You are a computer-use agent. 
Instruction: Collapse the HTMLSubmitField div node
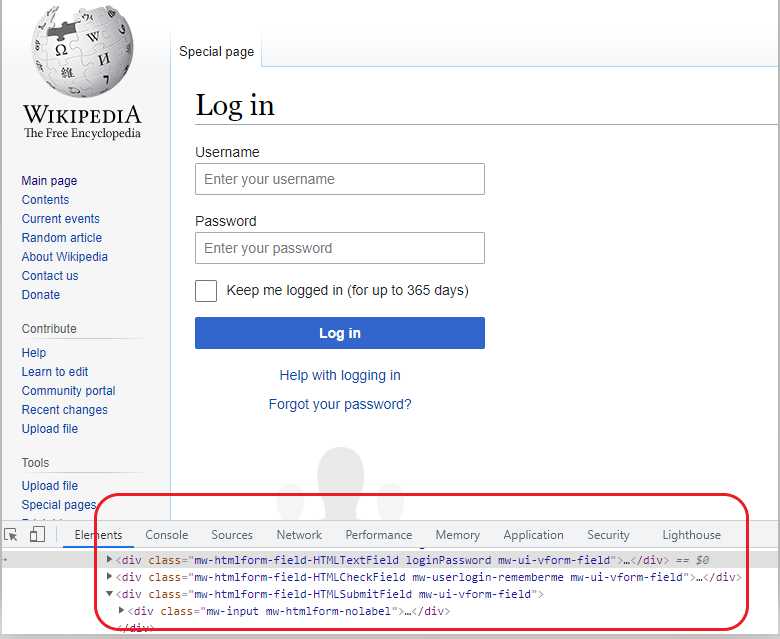tap(109, 593)
